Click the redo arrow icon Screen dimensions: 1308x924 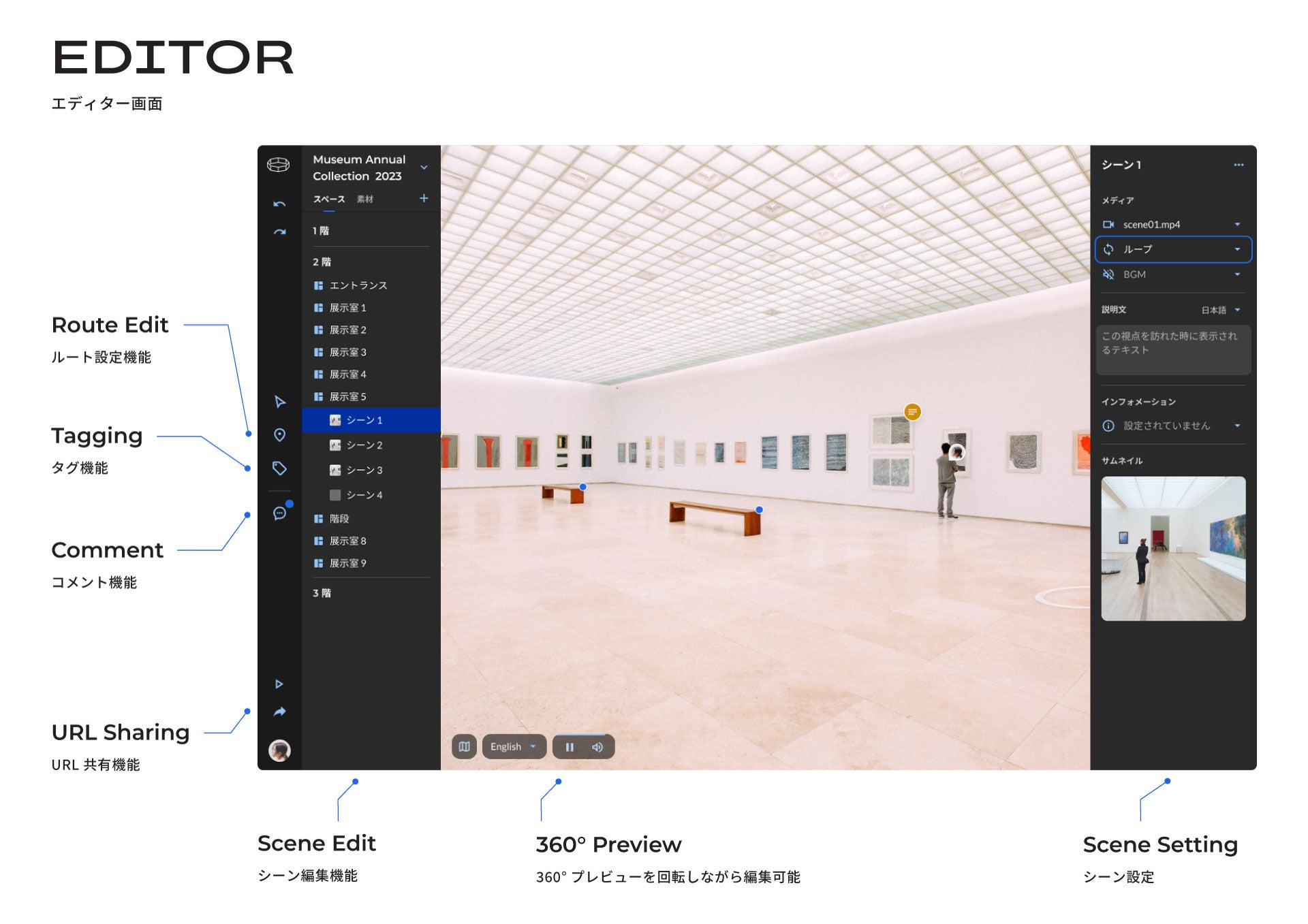[279, 232]
